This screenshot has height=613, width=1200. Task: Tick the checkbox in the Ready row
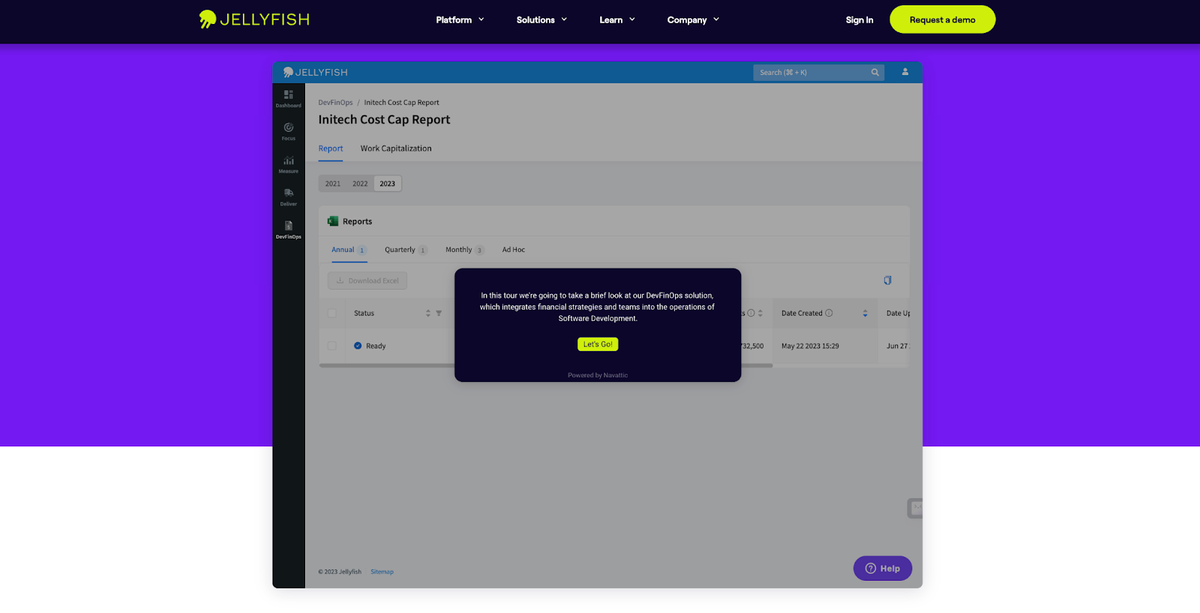pyautogui.click(x=332, y=345)
